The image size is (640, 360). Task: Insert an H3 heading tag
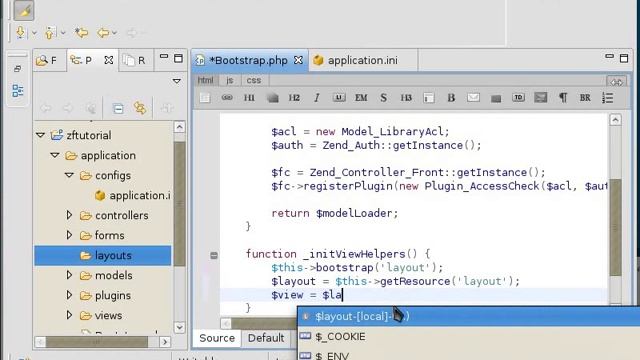(x=406, y=98)
